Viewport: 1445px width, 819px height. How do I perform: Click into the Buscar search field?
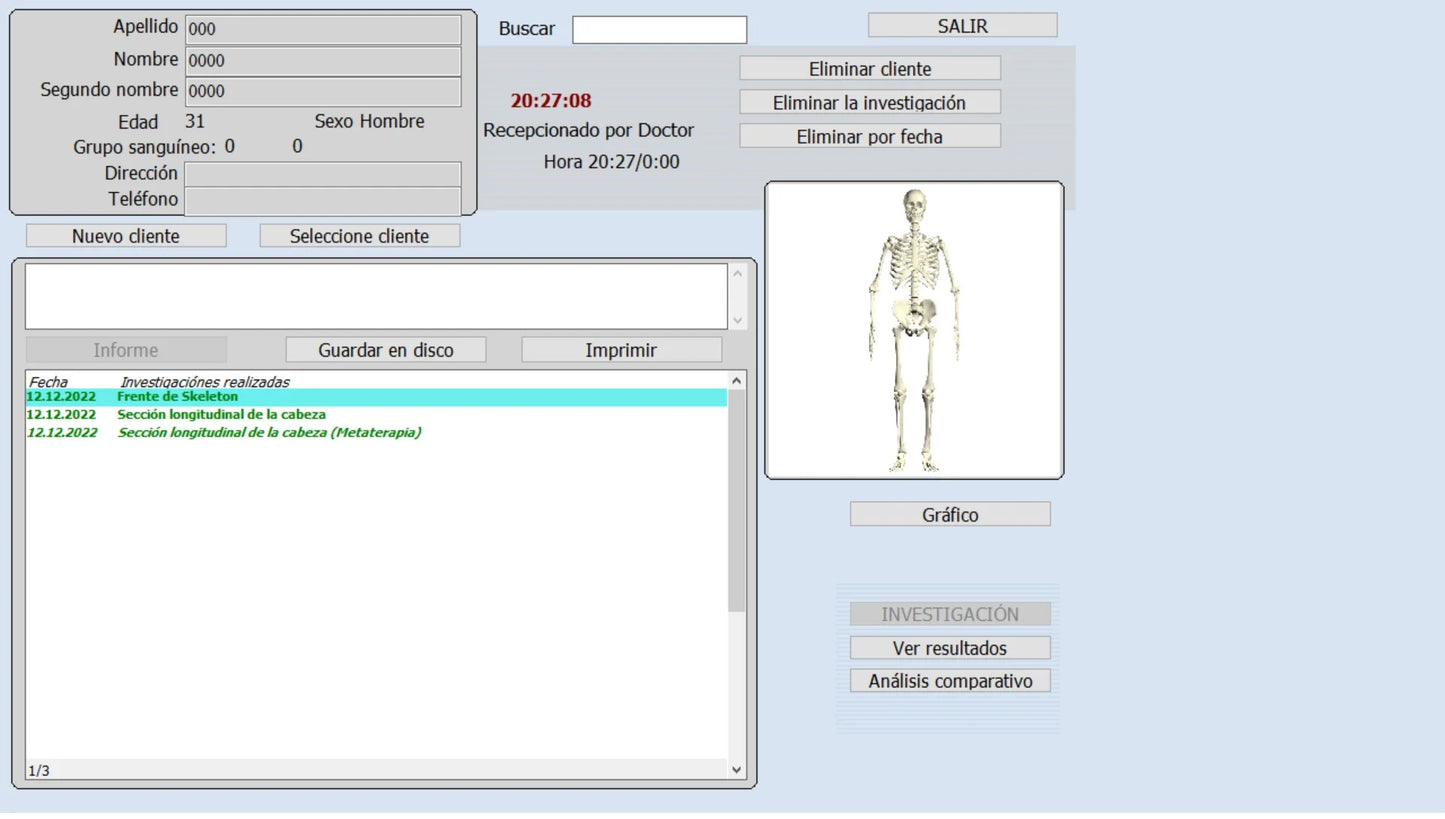[x=659, y=30]
